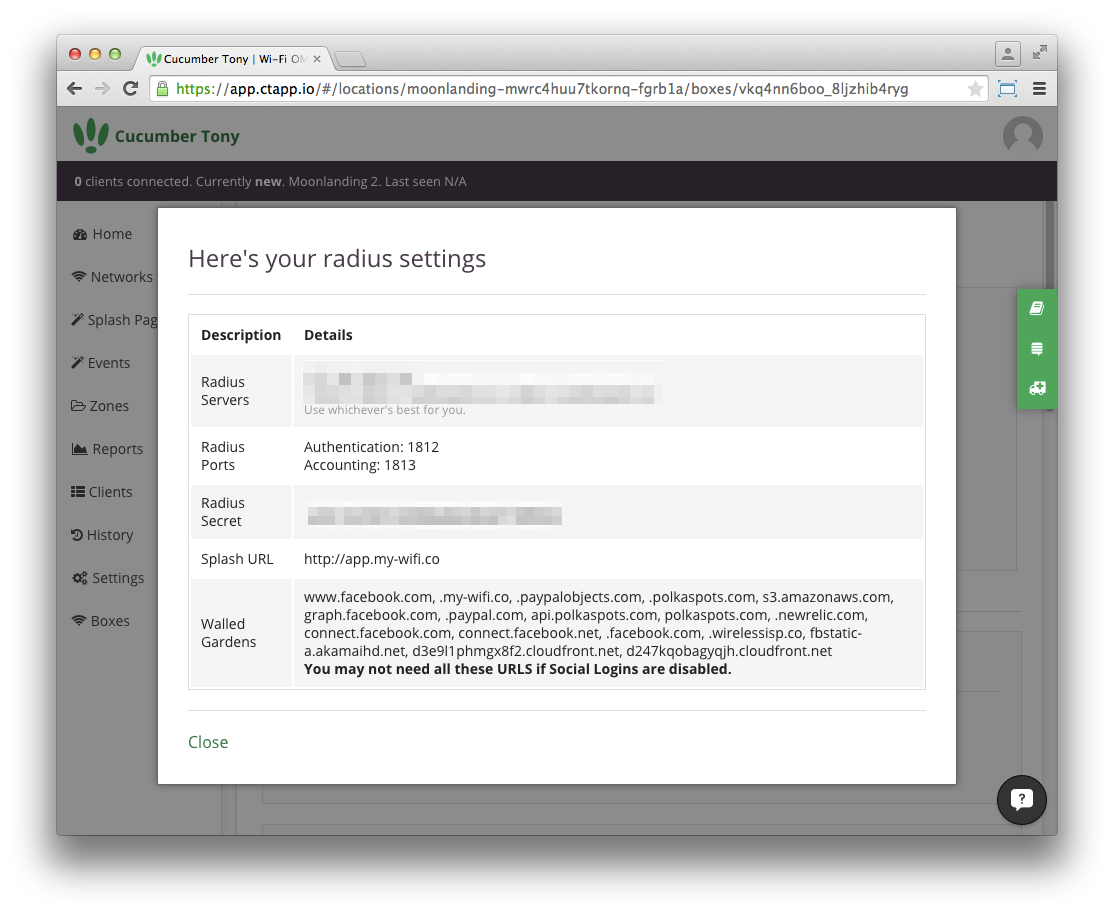Click the Cucumber Tony logo icon
The height and width of the screenshot is (914, 1114).
(x=90, y=135)
